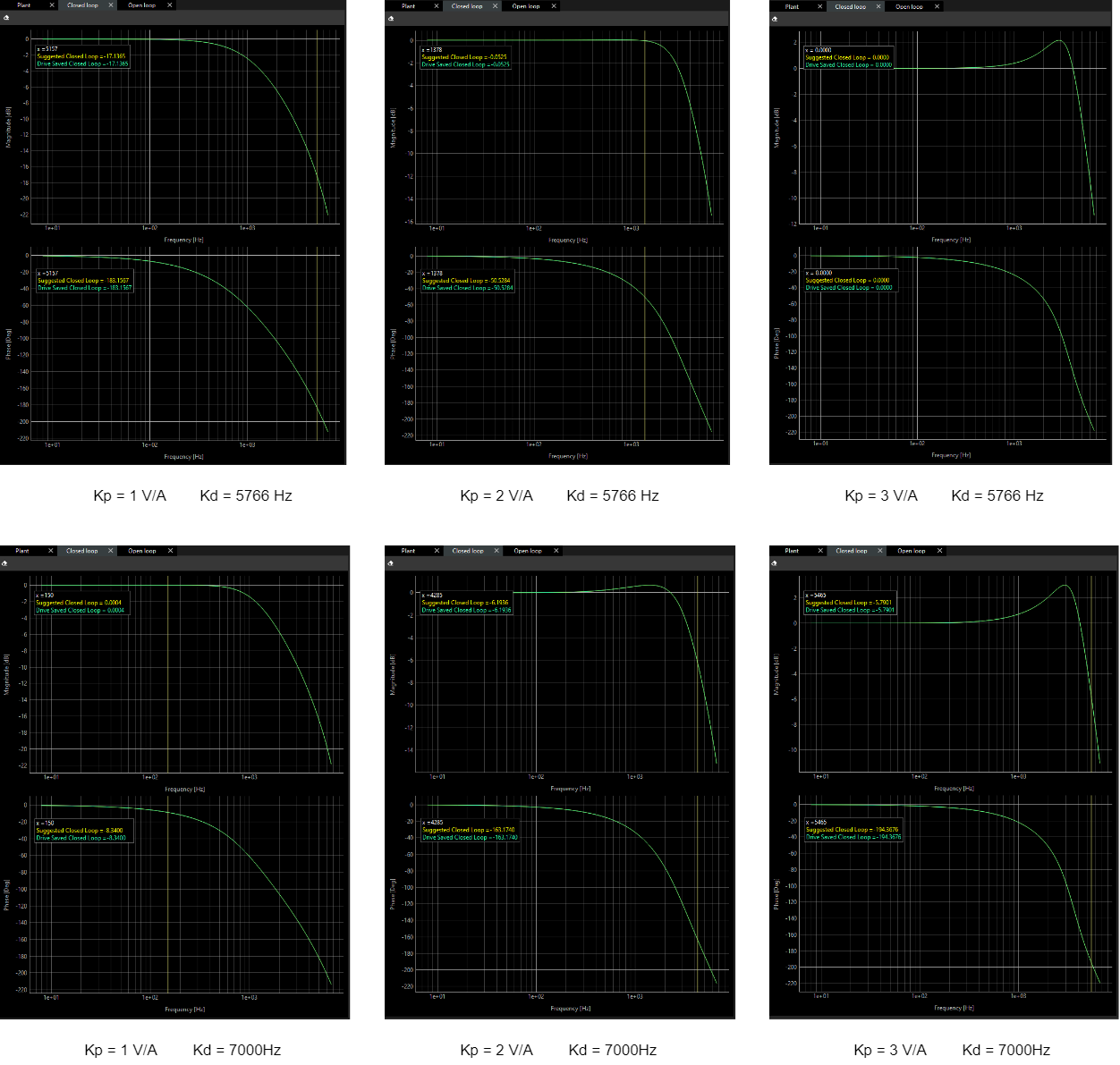Viewport: 1120px width, 1065px height.
Task: Select the Closed loop tab in the bottom-left panel
Action: [x=81, y=550]
